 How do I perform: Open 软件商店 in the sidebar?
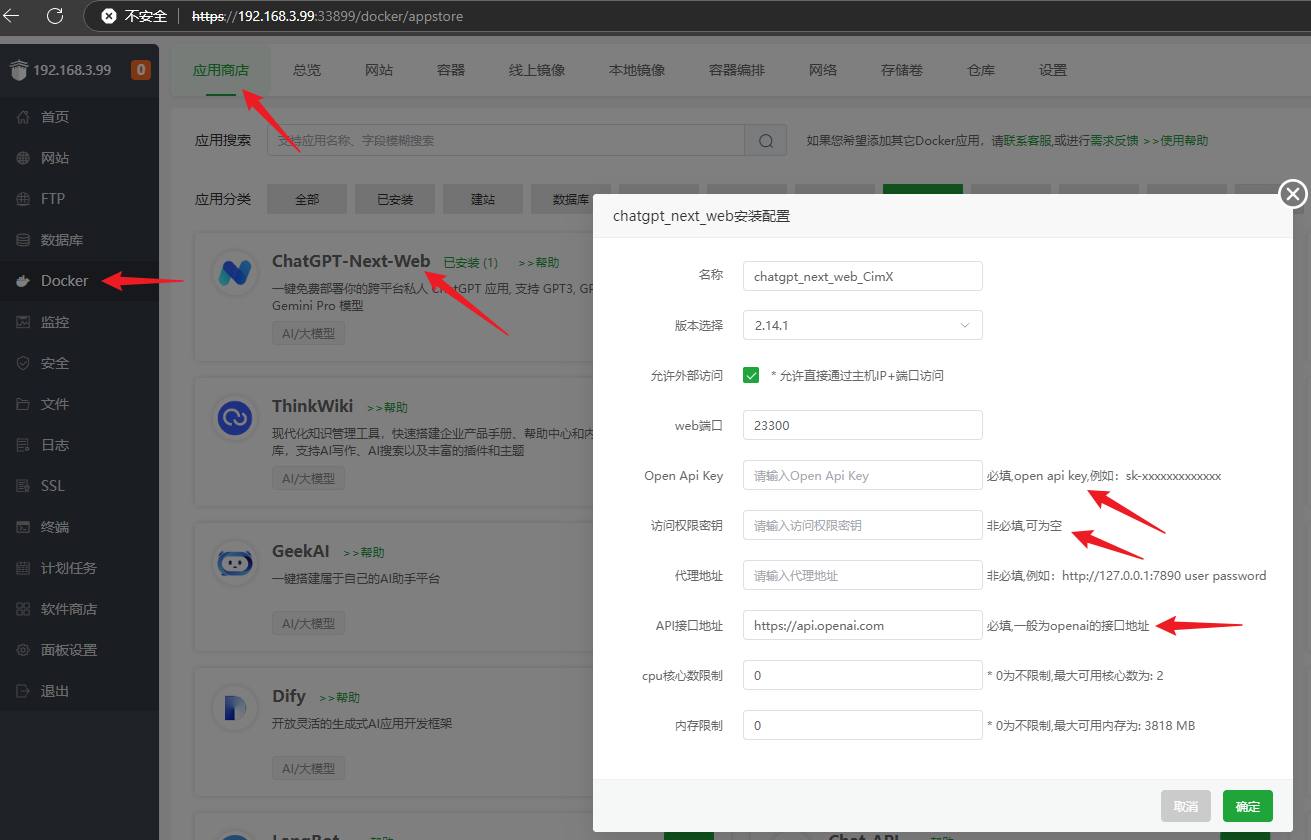[68, 609]
